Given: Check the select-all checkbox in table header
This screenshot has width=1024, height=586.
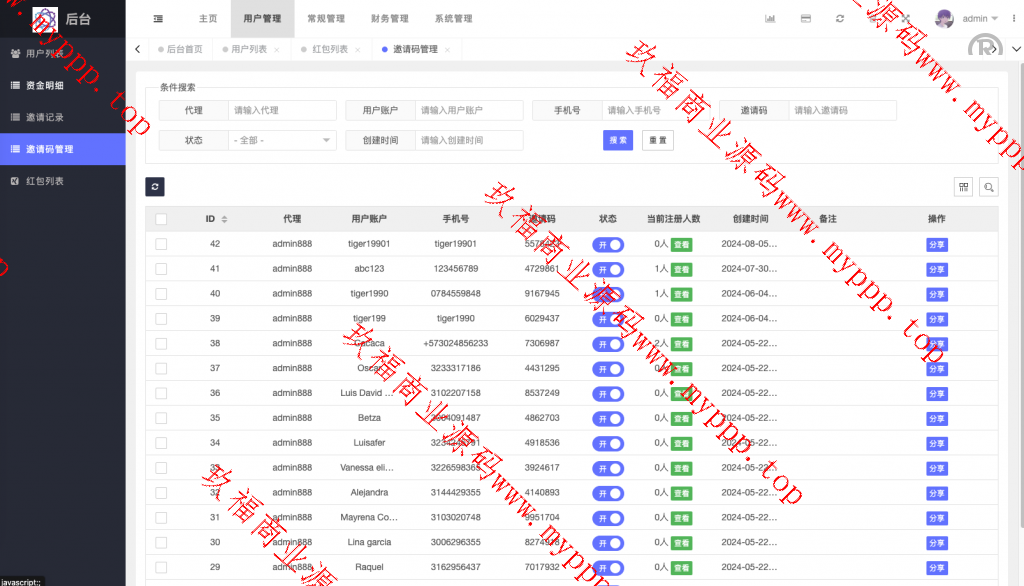Looking at the screenshot, I should tap(161, 219).
